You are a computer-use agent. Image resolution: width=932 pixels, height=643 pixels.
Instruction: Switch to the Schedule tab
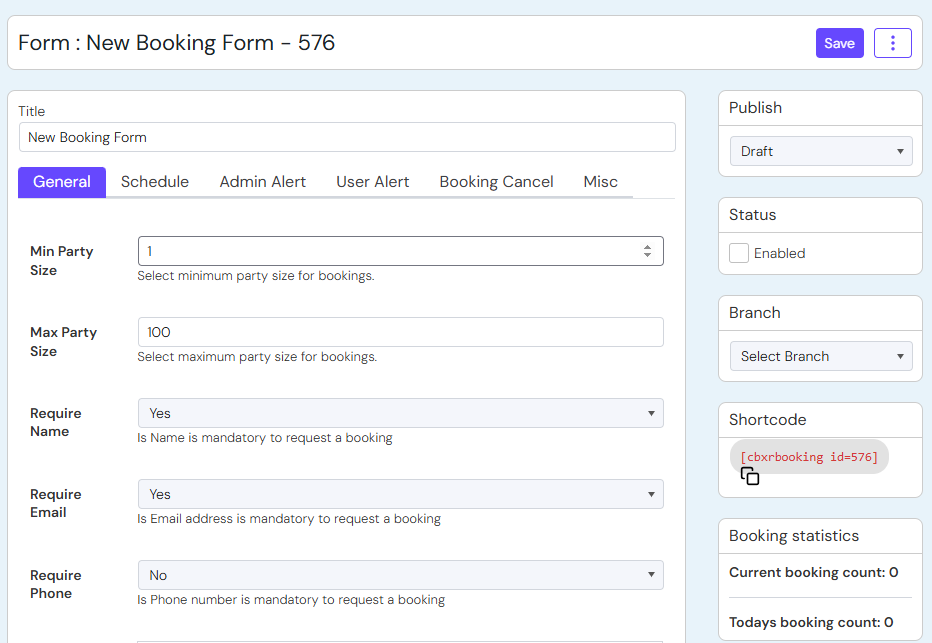155,182
